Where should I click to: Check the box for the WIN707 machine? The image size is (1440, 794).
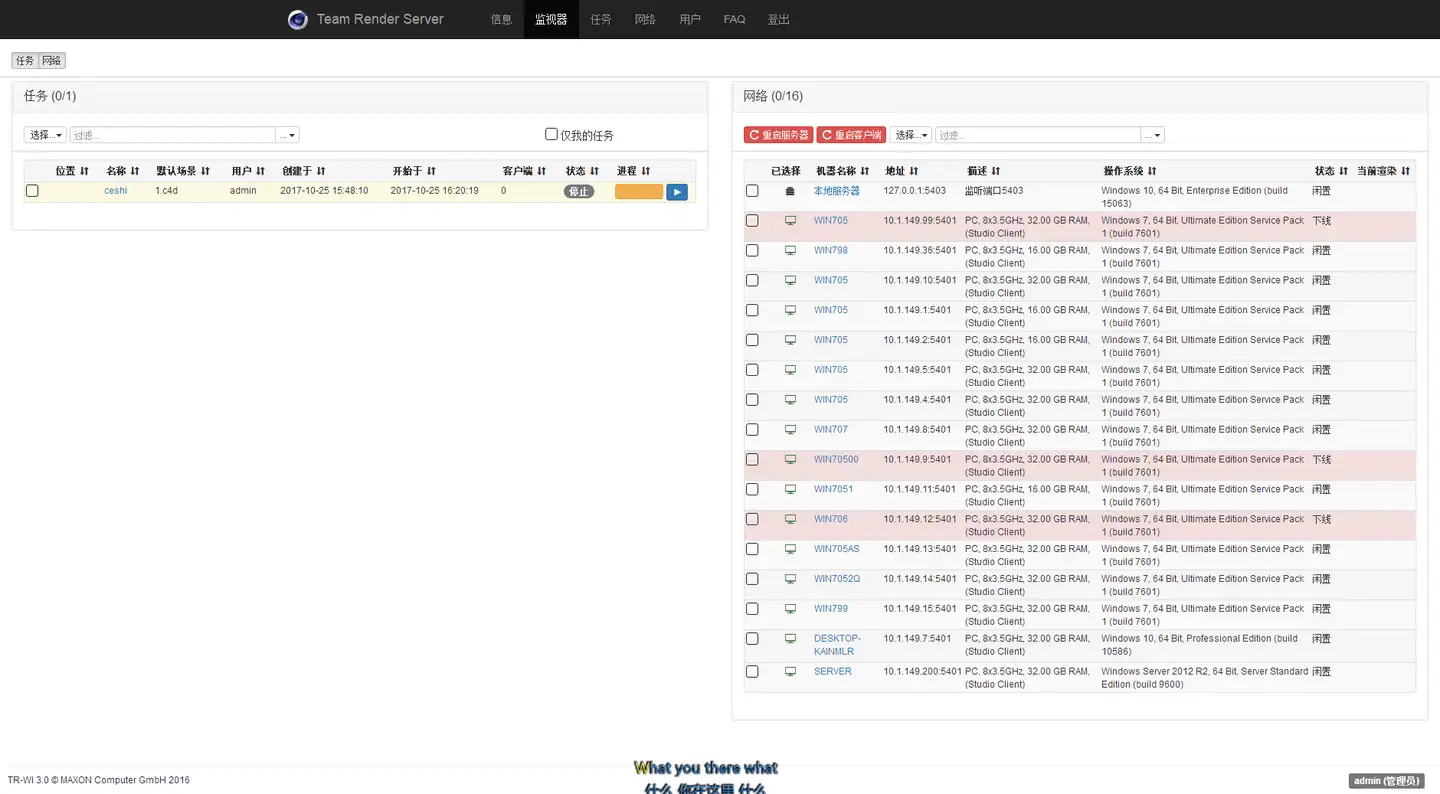click(x=752, y=429)
